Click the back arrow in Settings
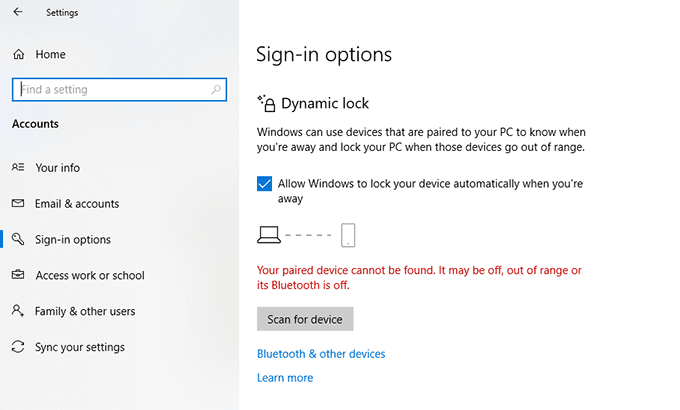The image size is (680, 410). (18, 13)
